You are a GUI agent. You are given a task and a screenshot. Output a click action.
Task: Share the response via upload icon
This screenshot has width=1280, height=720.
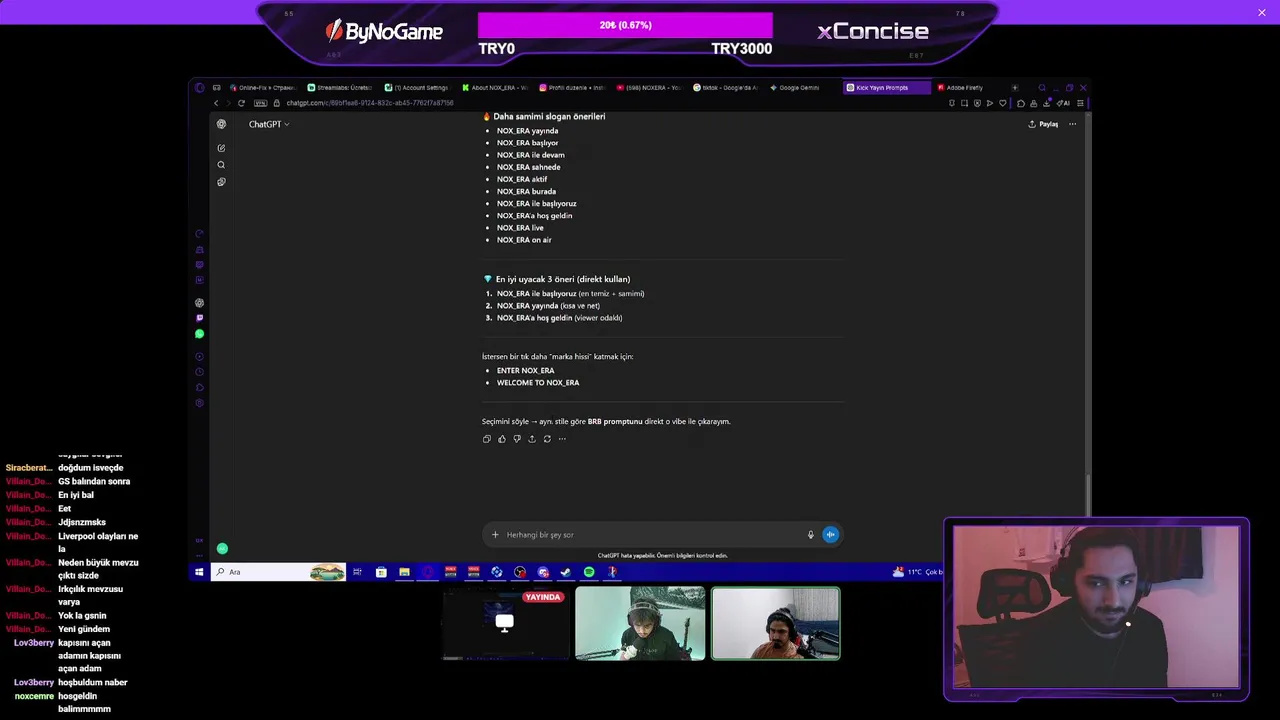[532, 439]
